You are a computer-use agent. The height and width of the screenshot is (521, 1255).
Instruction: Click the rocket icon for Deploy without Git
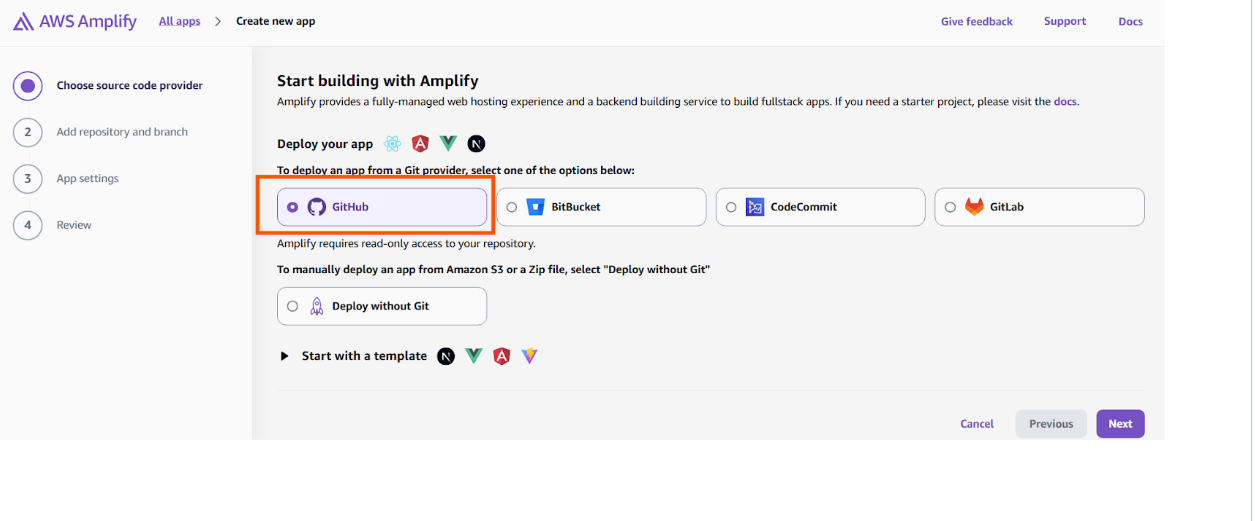(x=317, y=306)
